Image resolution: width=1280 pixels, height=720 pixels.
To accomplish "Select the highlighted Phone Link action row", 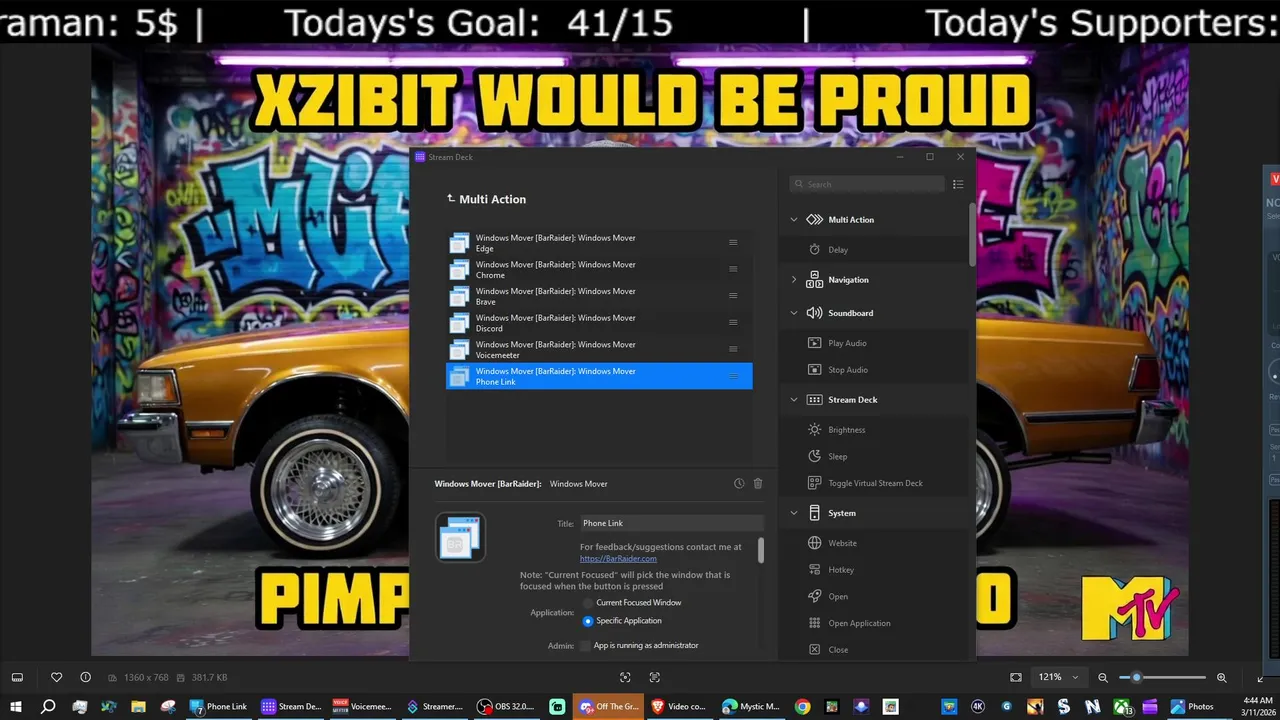I will pos(599,376).
